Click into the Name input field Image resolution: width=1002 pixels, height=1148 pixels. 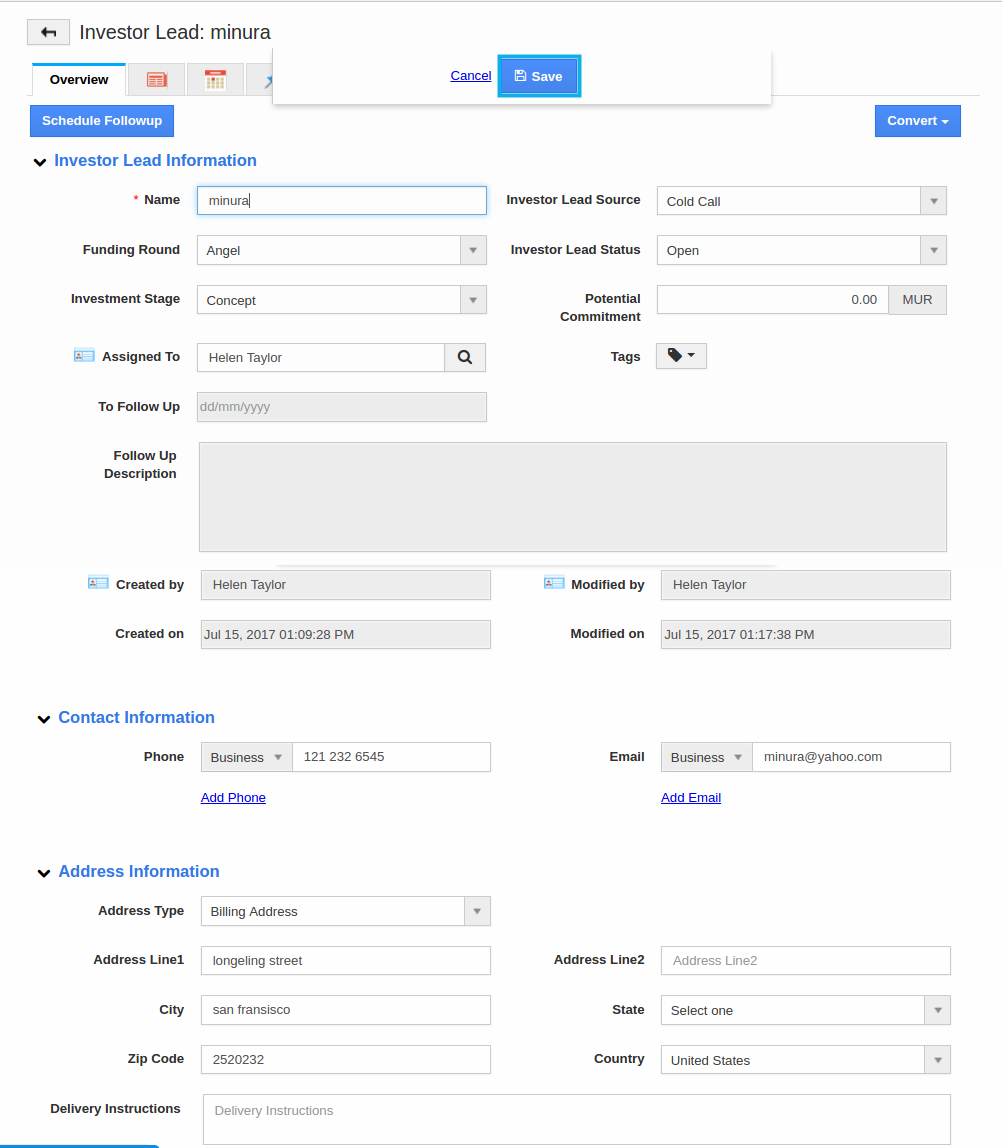pos(341,200)
